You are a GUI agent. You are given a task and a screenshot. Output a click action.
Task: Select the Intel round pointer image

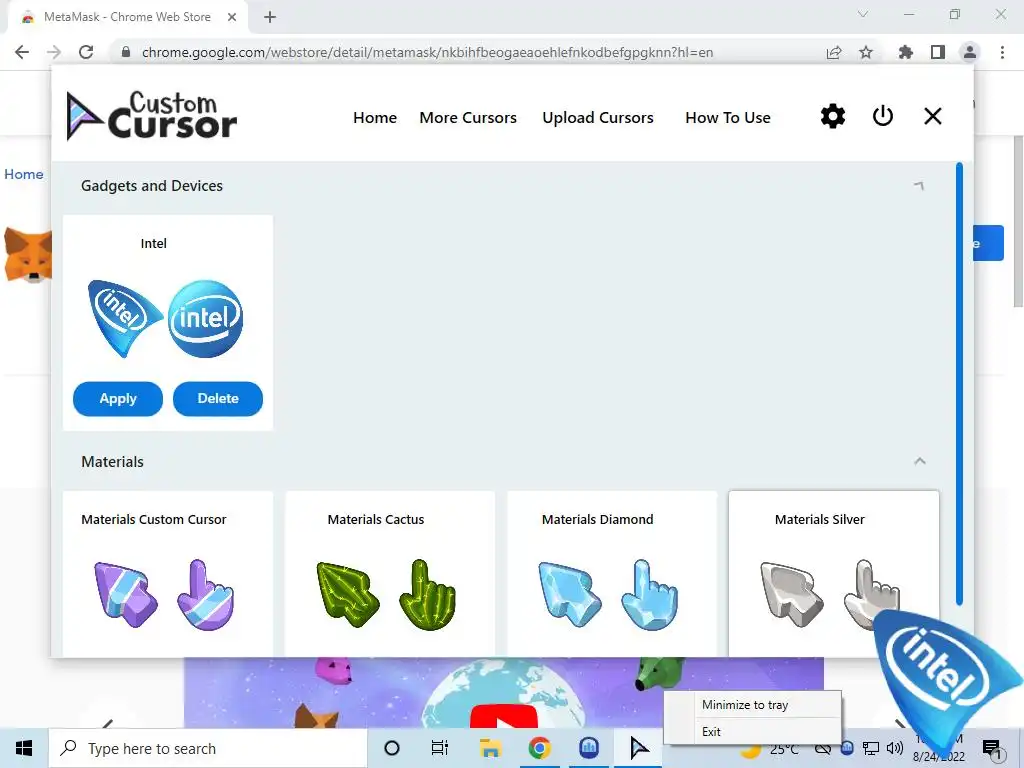[x=206, y=319]
